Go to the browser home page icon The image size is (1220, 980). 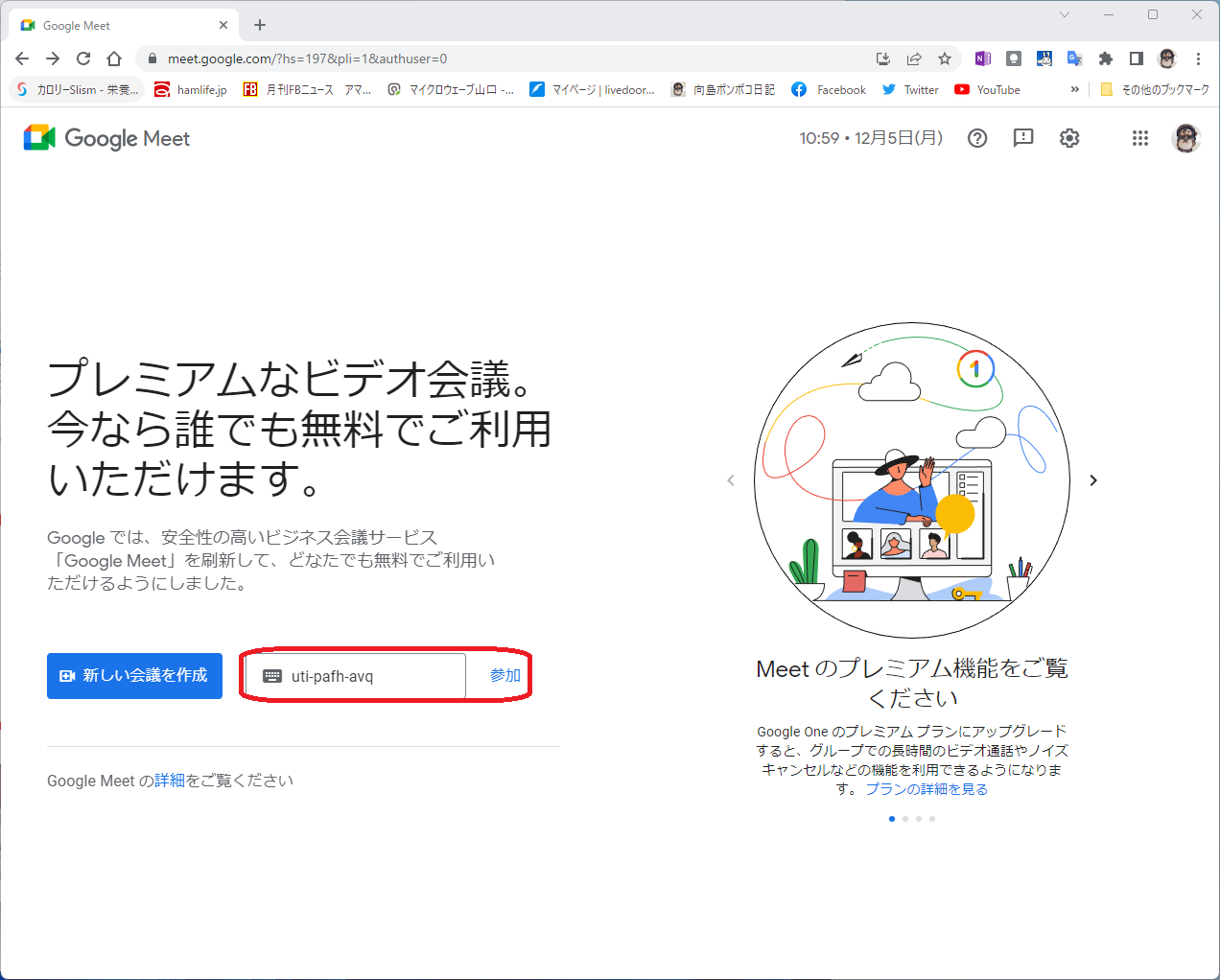[x=114, y=58]
